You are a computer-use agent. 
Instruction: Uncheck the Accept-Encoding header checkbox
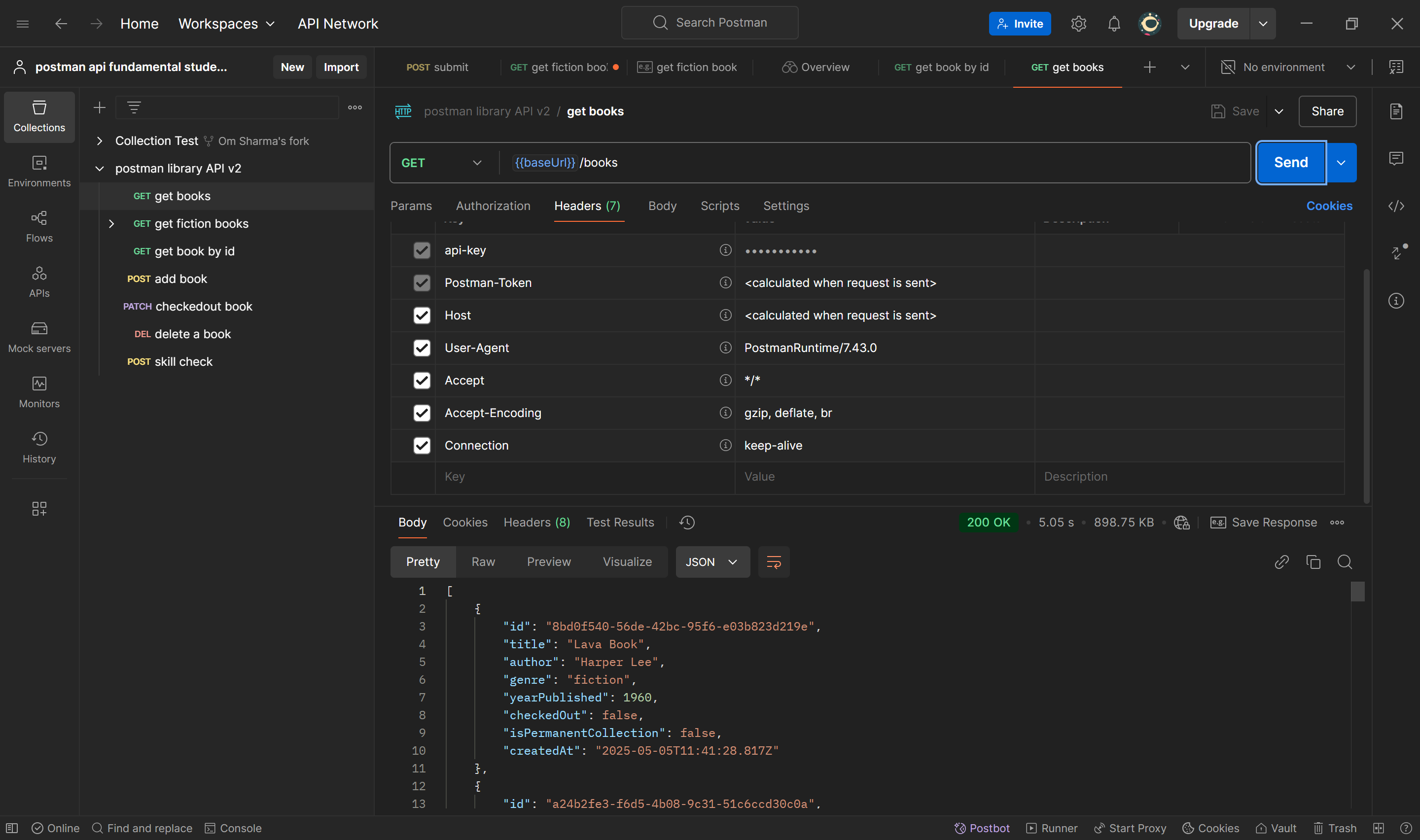(x=422, y=413)
